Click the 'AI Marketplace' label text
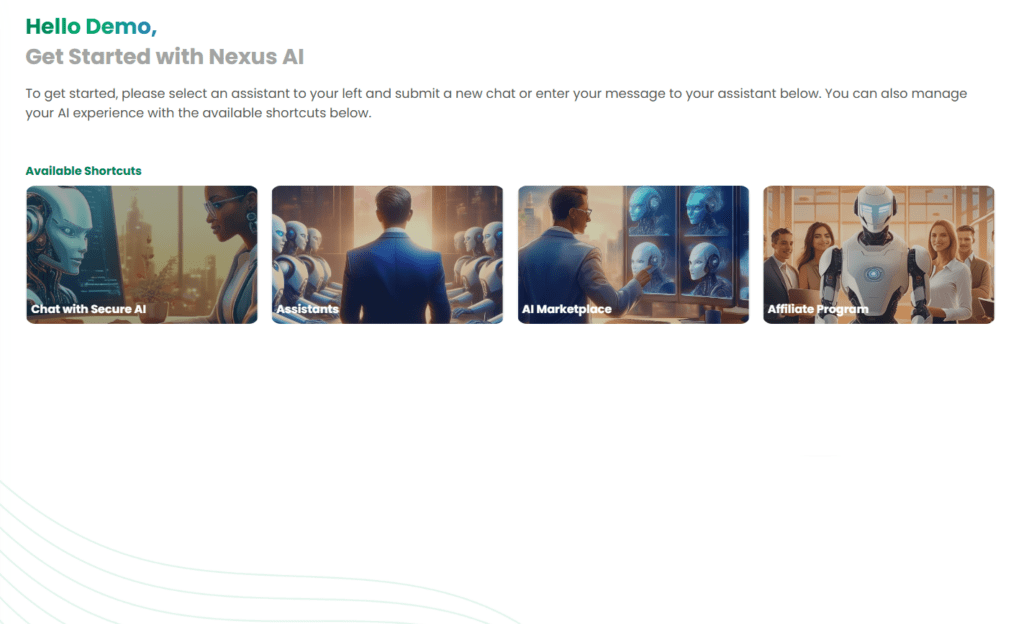 tap(567, 309)
